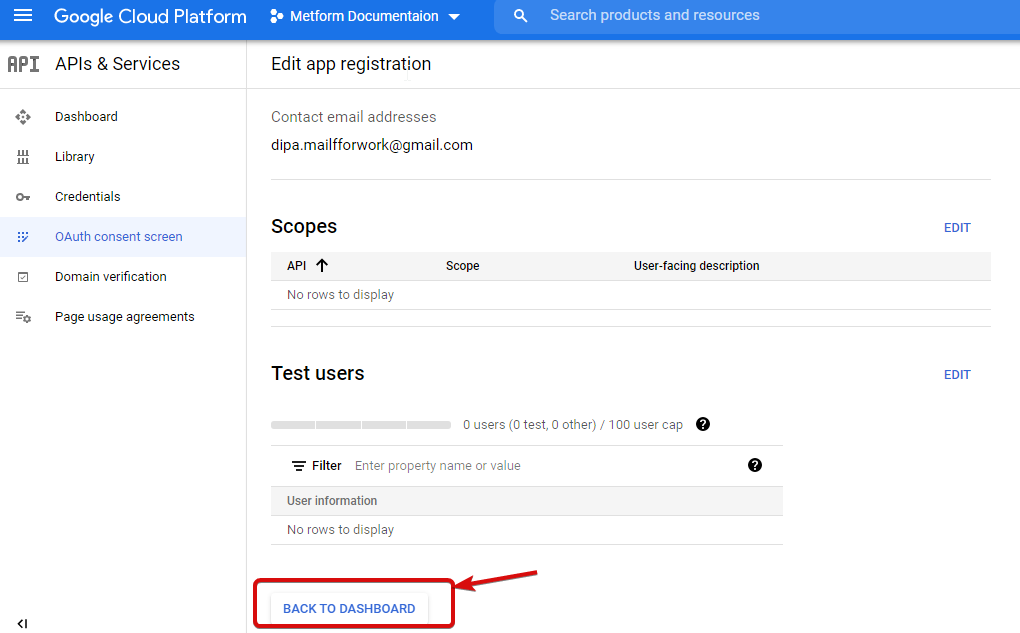The height and width of the screenshot is (633, 1020).
Task: Click the API logo icon in sidebar
Action: [x=23, y=64]
